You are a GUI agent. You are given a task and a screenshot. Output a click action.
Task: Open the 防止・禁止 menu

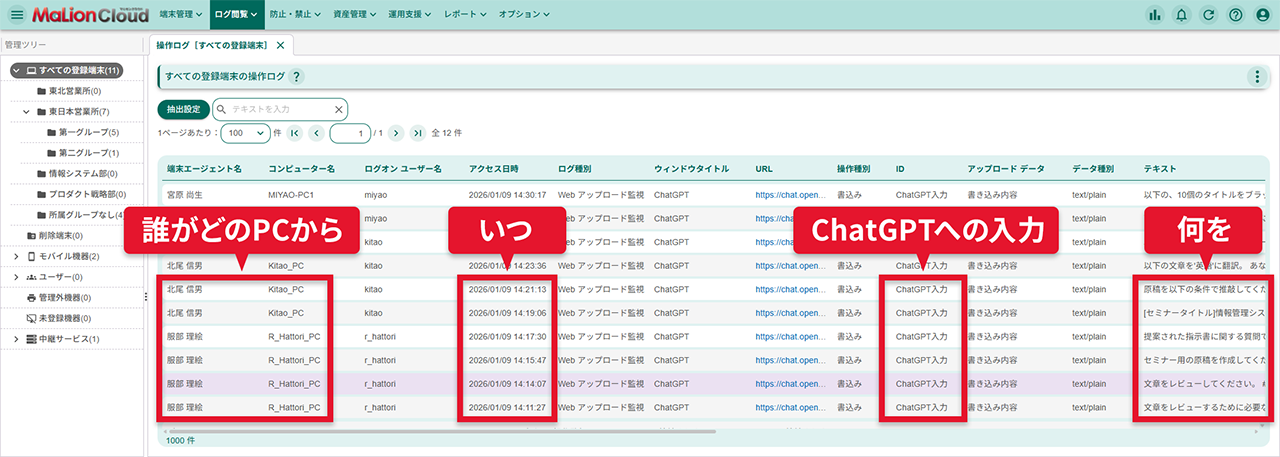point(295,15)
